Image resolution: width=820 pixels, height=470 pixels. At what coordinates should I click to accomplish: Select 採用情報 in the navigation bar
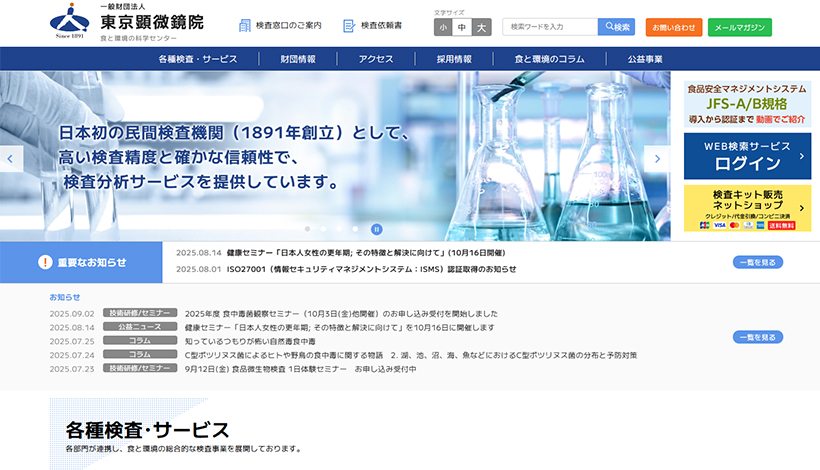pyautogui.click(x=454, y=59)
